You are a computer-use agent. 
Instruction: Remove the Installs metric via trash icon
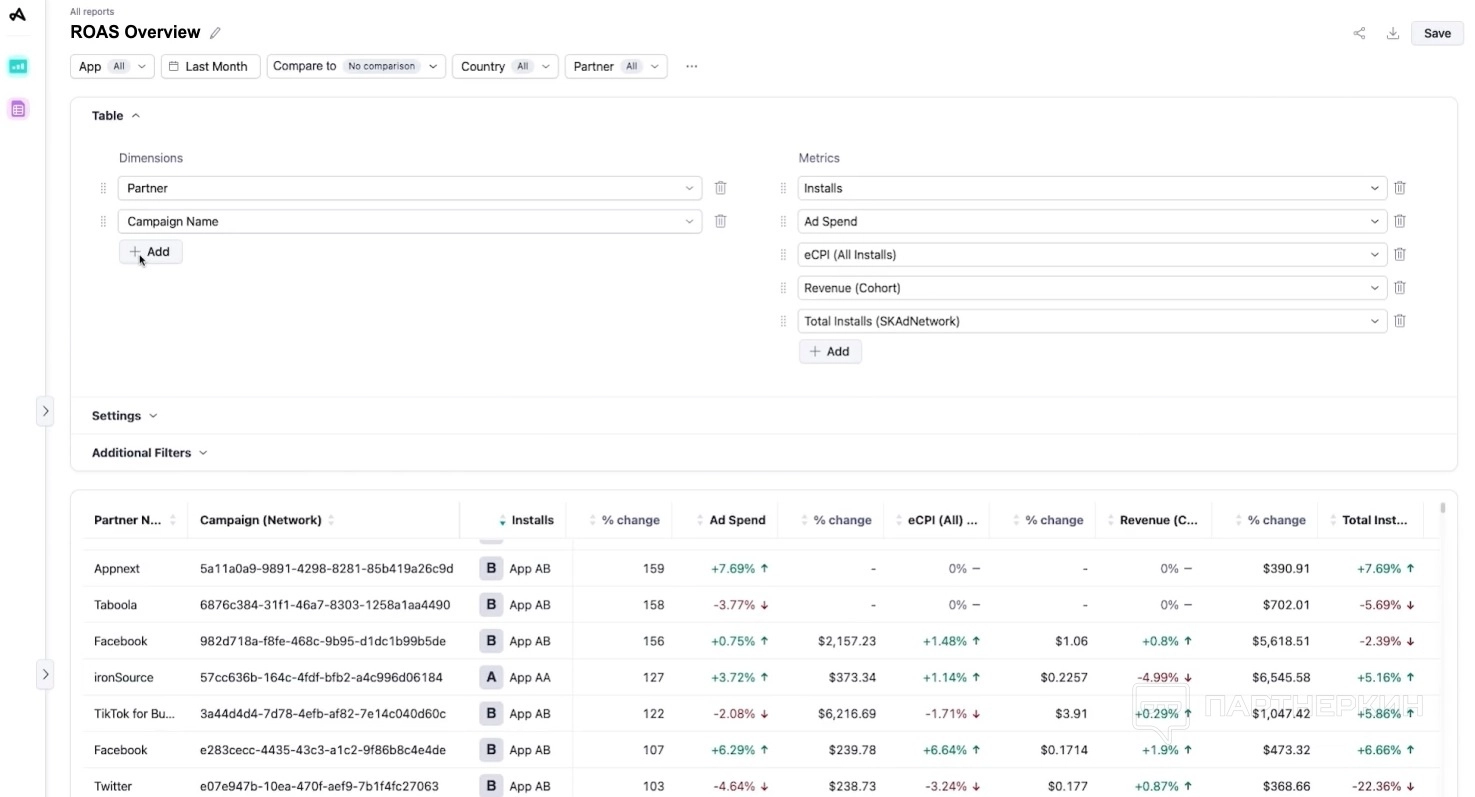(1400, 188)
